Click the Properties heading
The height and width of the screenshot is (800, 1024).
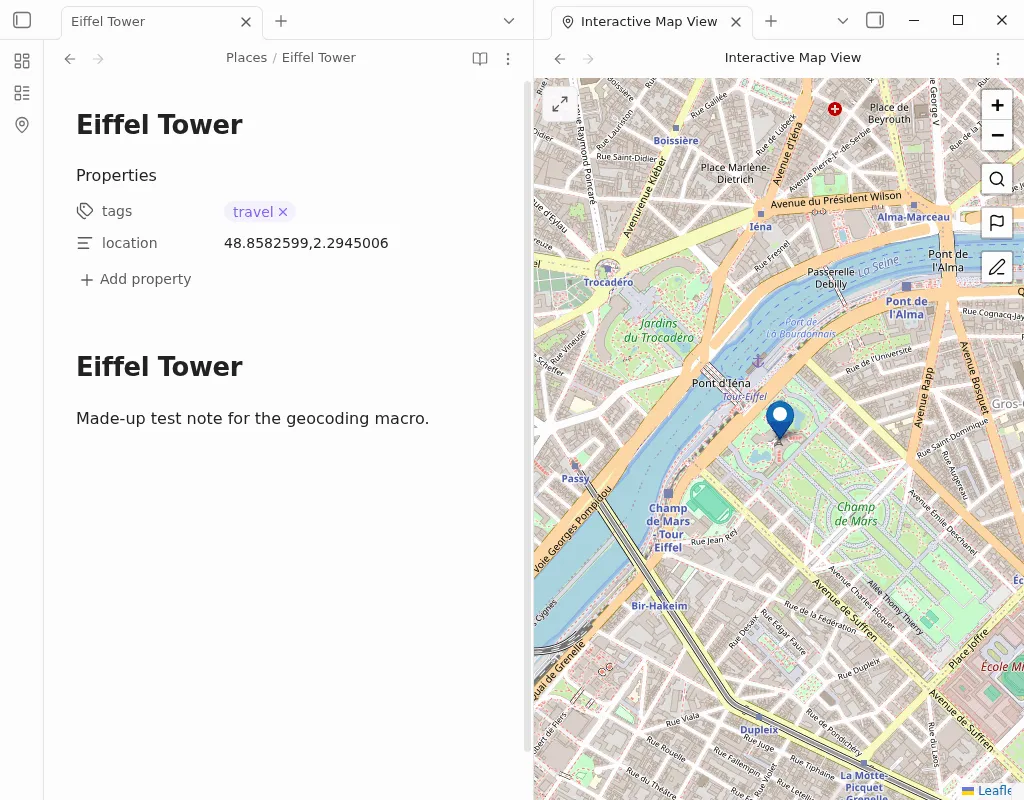coord(116,175)
